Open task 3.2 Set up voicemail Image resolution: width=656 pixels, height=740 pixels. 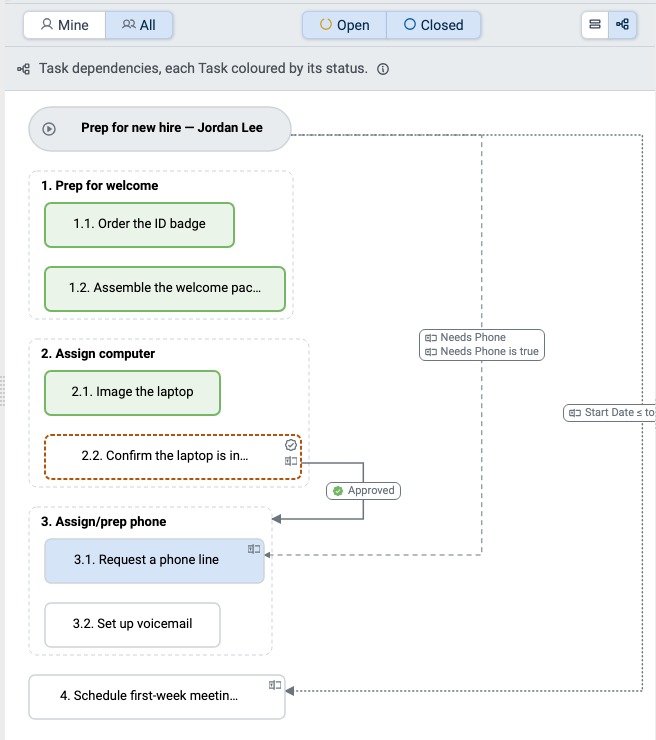click(132, 625)
